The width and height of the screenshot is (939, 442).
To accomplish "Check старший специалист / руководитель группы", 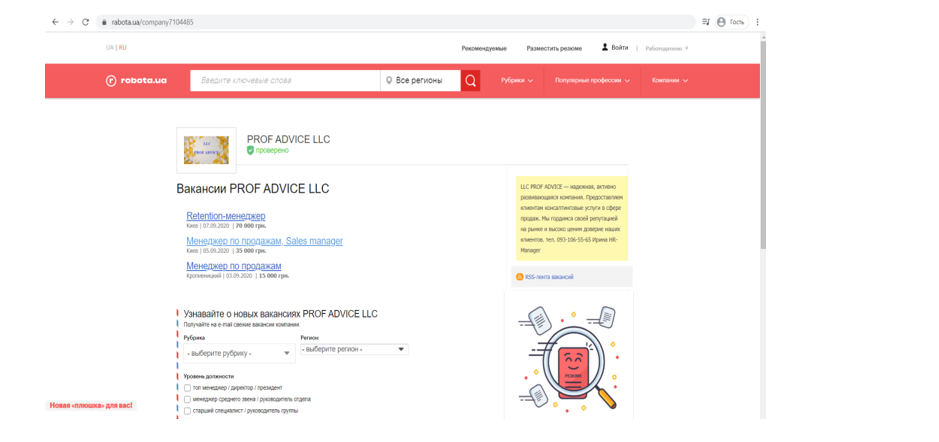I will 187,411.
